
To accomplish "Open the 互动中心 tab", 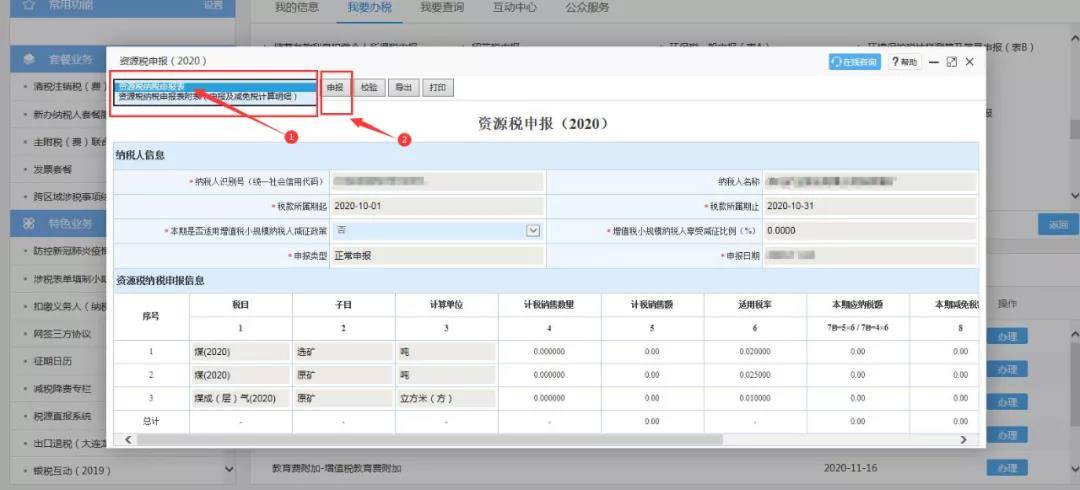I will [x=515, y=8].
